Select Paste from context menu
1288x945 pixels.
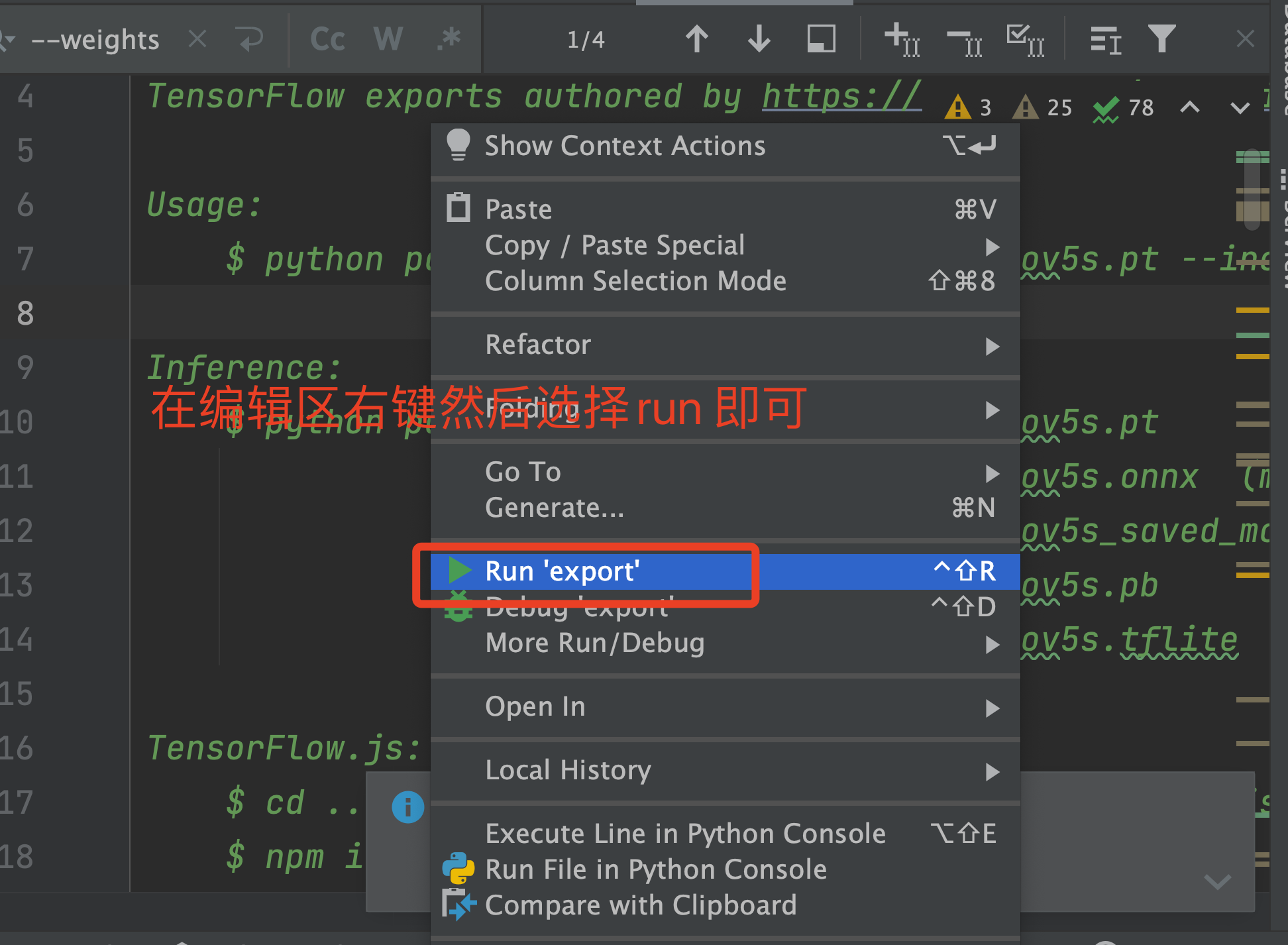tap(725, 209)
